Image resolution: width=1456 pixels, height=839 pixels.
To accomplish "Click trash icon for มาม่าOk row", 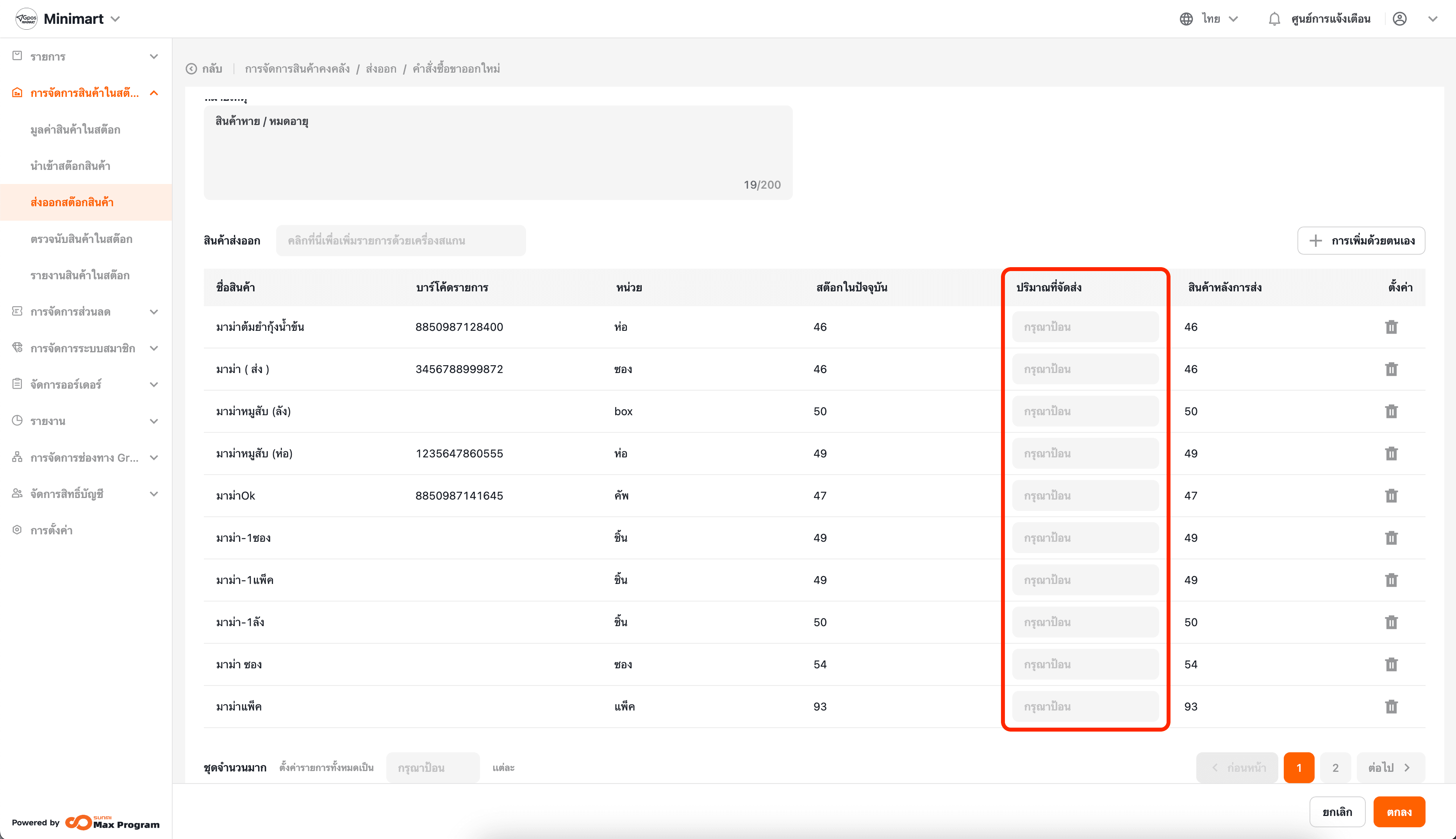I will [1391, 496].
